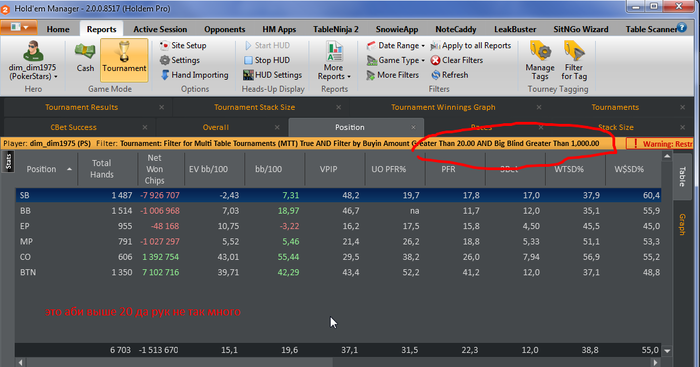Close the Tournament Winnings Graph tab
The width and height of the screenshot is (700, 367).
click(x=539, y=107)
